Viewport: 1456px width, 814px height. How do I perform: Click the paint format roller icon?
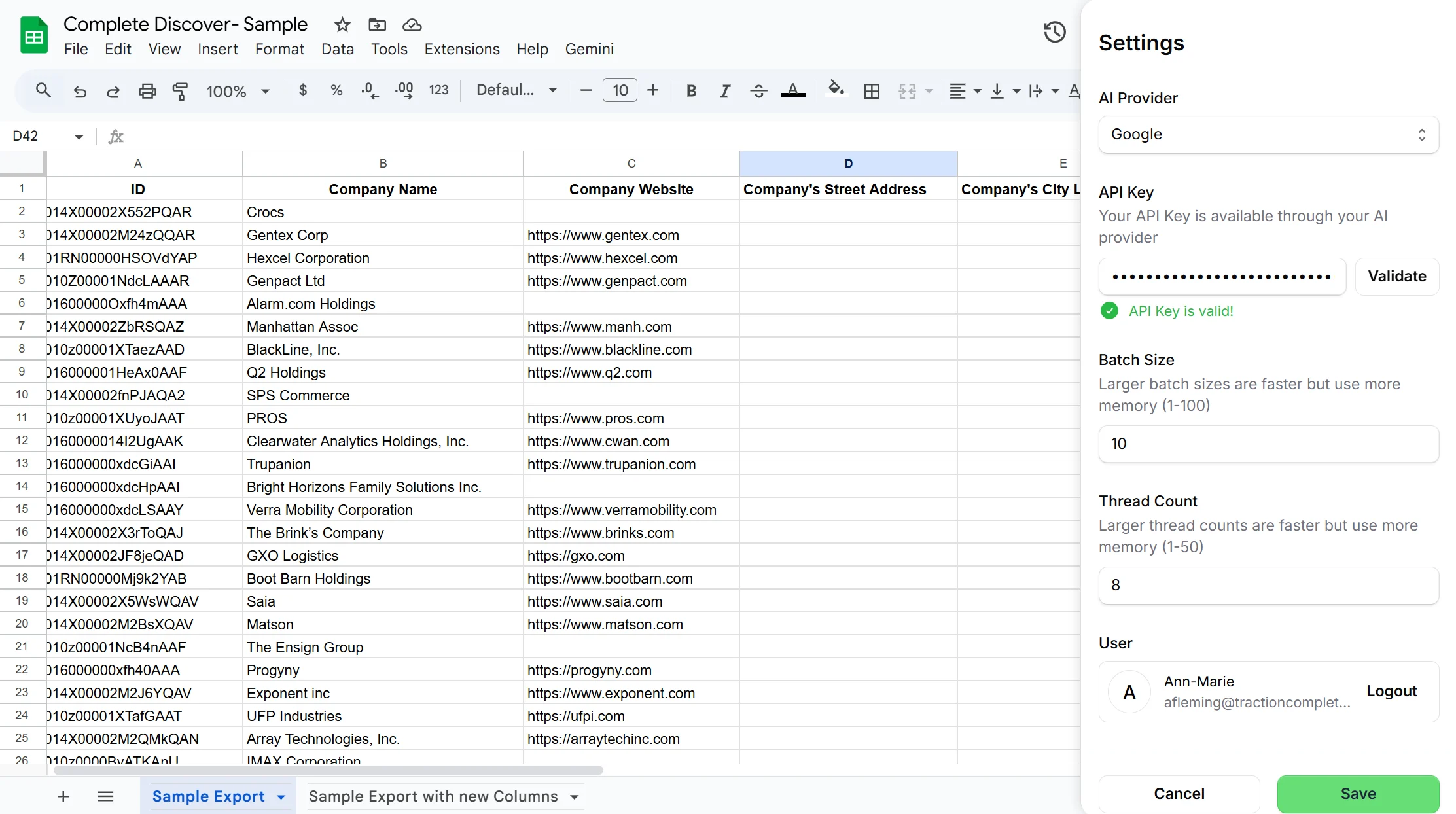pos(180,91)
